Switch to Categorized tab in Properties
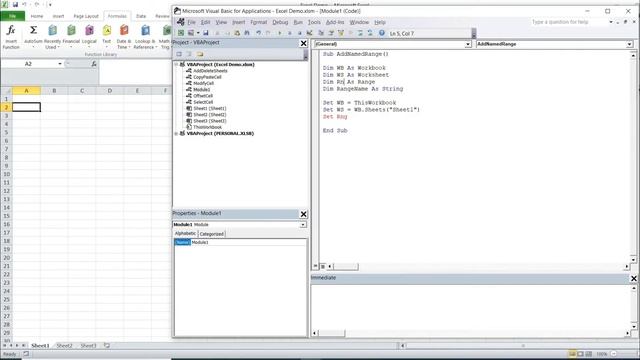 (211, 234)
